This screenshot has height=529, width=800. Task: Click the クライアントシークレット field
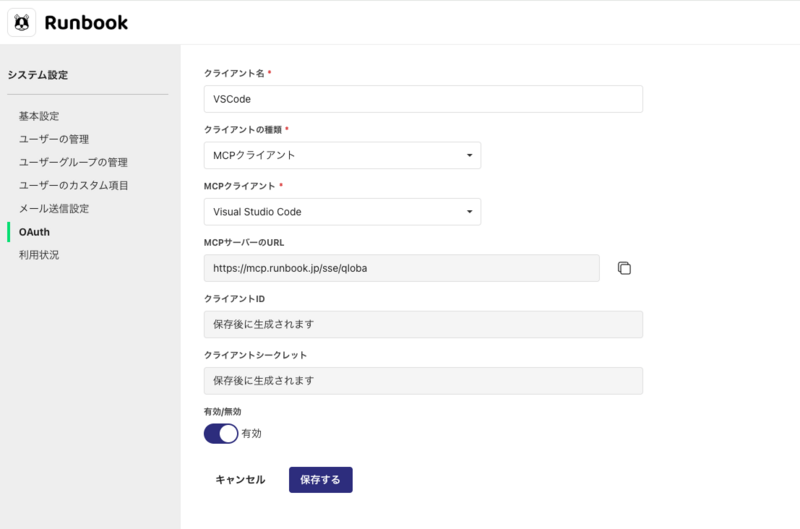pyautogui.click(x=422, y=381)
